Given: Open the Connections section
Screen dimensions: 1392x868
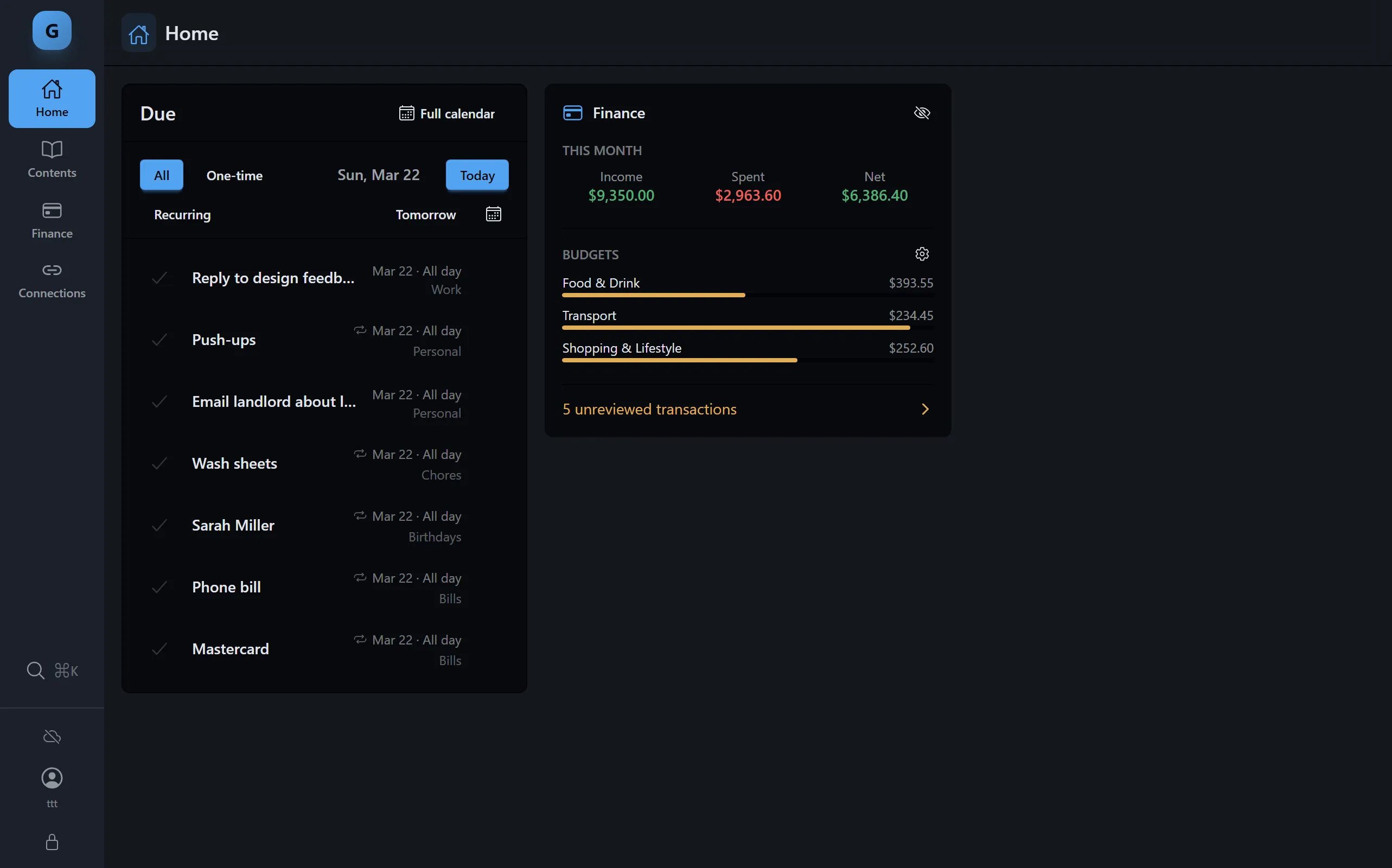Looking at the screenshot, I should pyautogui.click(x=51, y=280).
